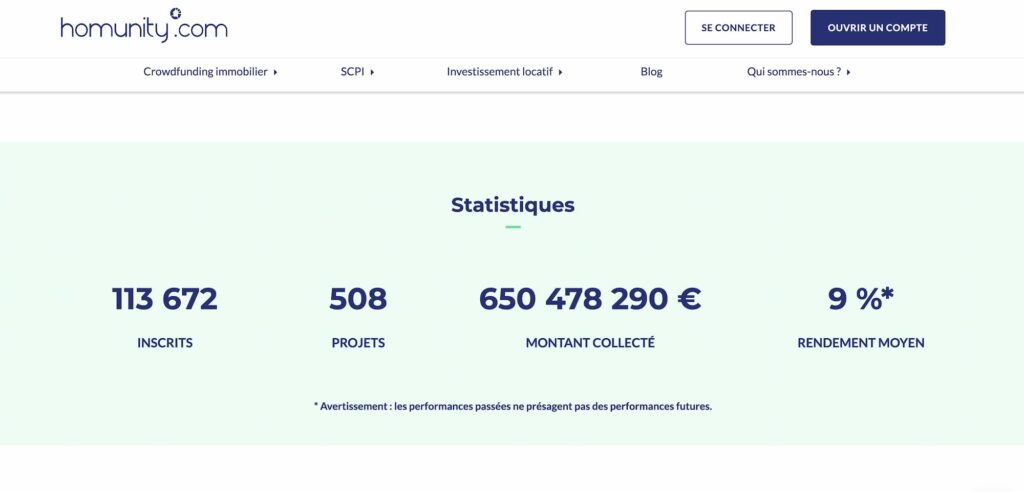Viewport: 1024px width, 492px height.
Task: Click the Statistiques section heading
Action: [512, 205]
